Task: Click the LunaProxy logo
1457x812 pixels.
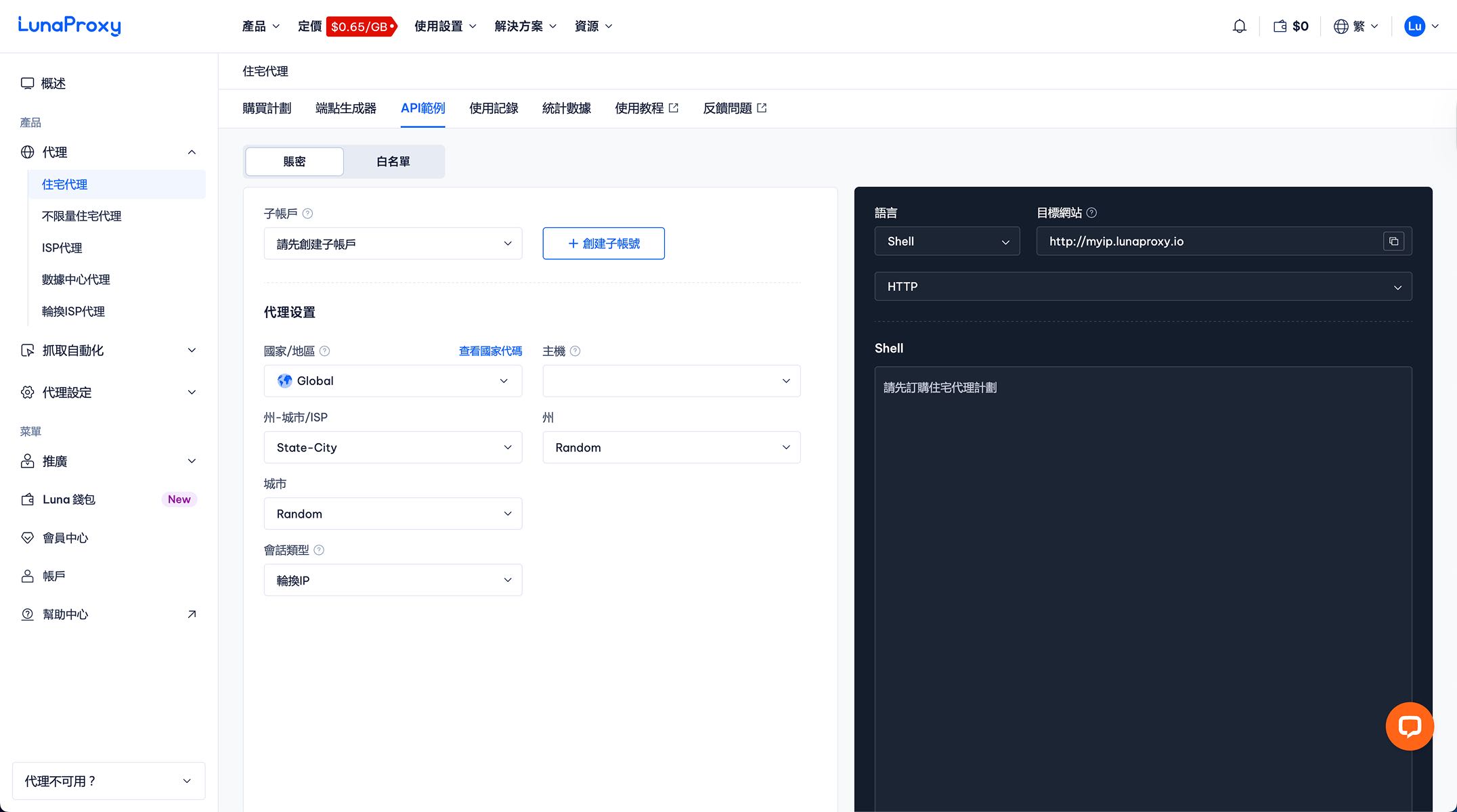Action: (x=69, y=26)
